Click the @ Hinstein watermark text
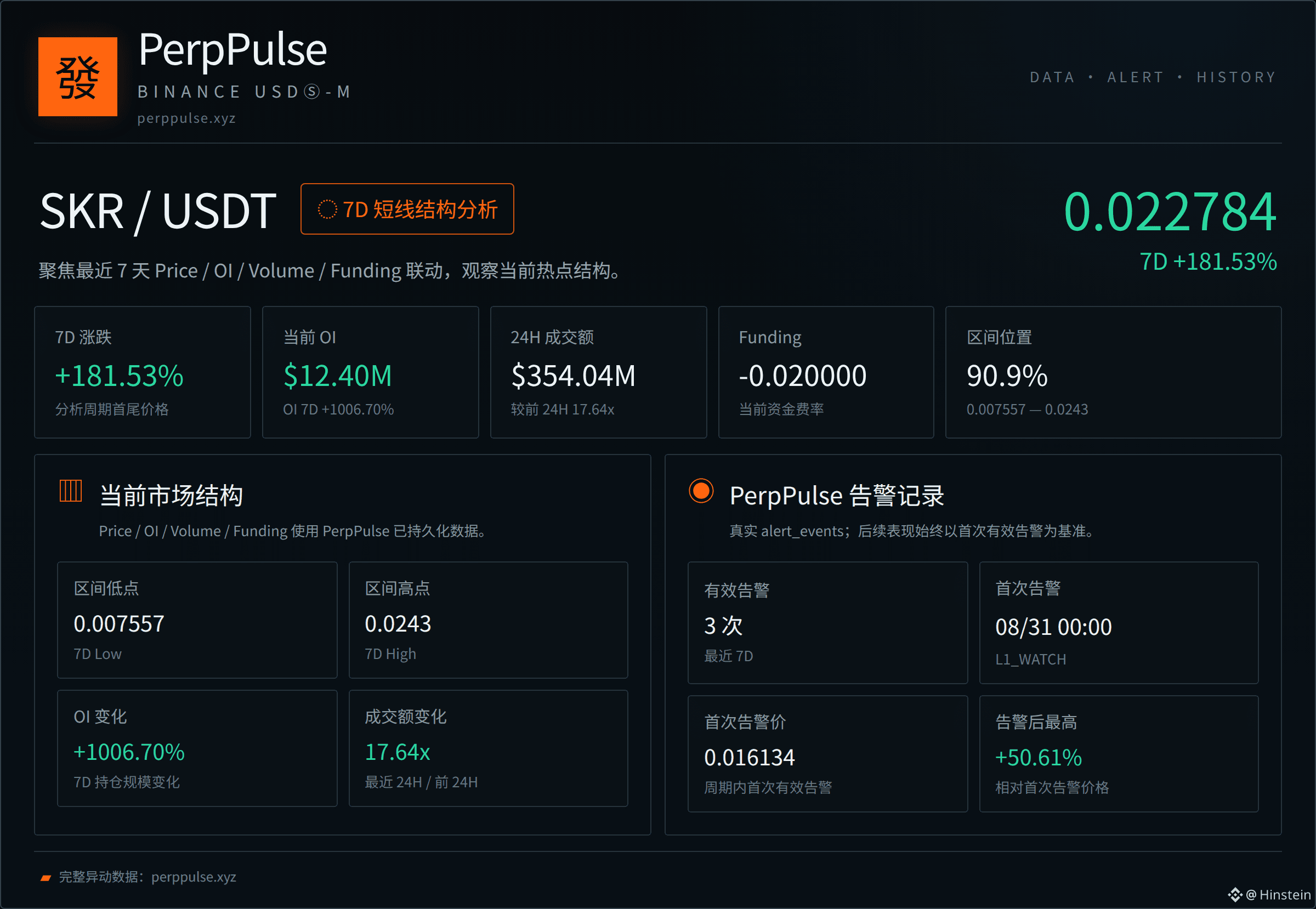 coord(1278,895)
